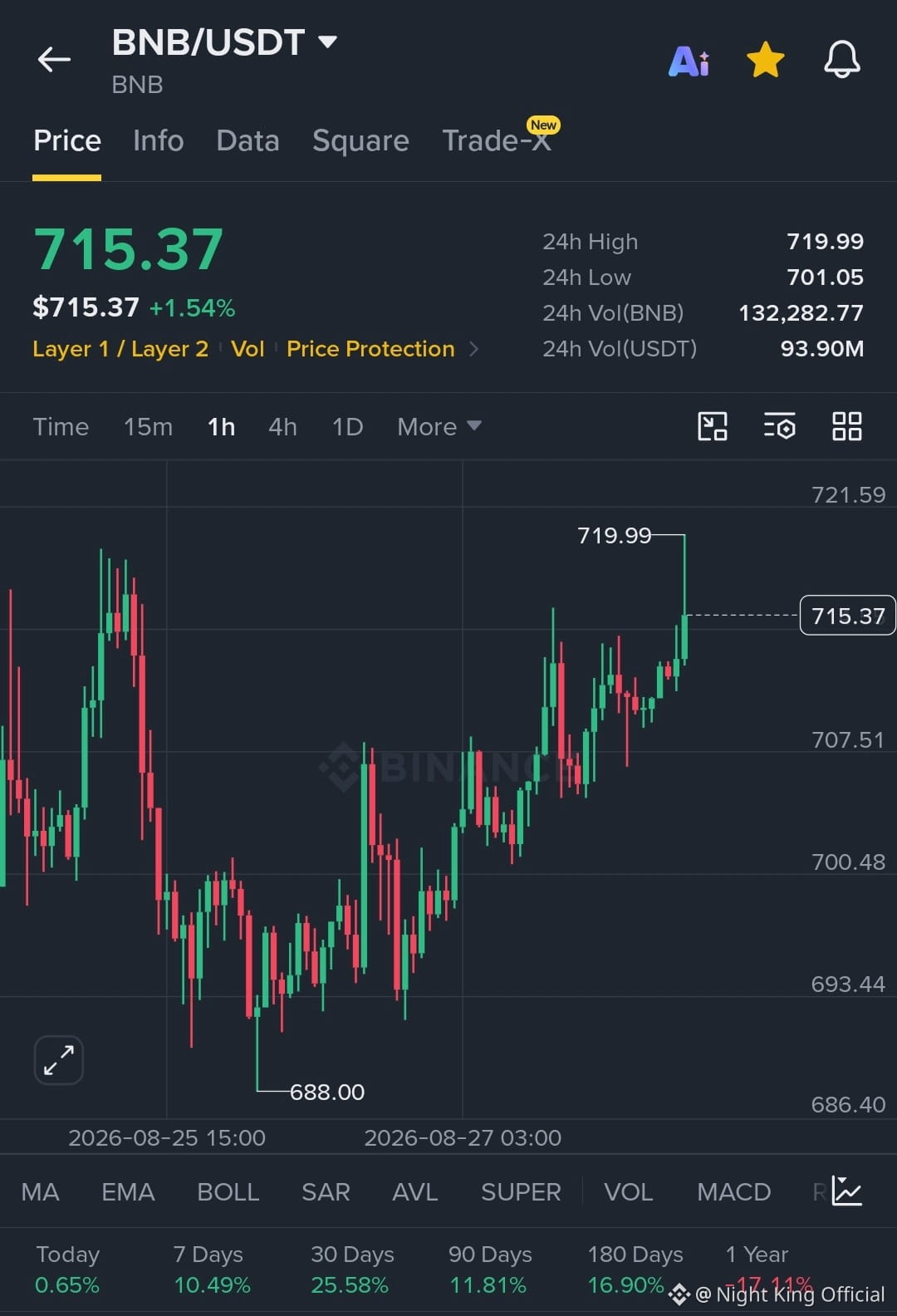Open chart settings icon
897x1316 pixels.
(779, 426)
